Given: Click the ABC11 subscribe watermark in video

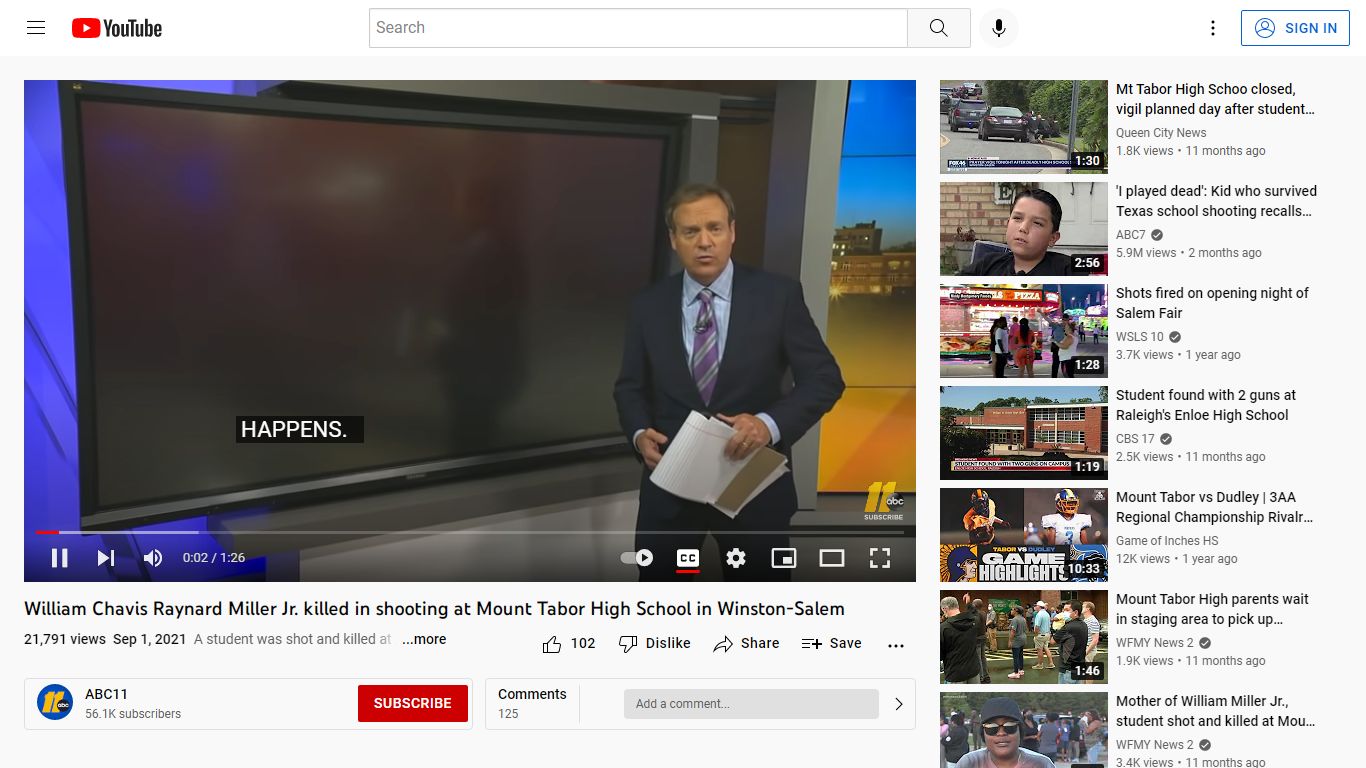Looking at the screenshot, I should pyautogui.click(x=884, y=501).
